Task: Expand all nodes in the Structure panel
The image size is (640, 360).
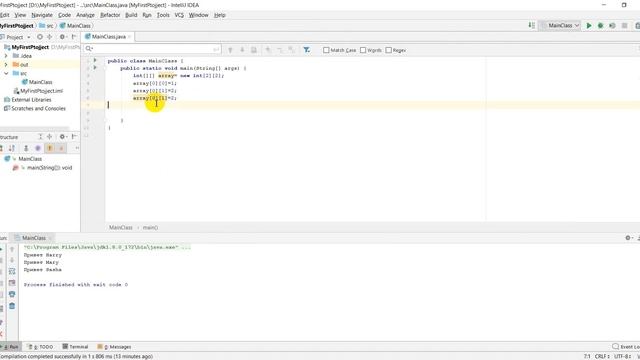Action: point(40,137)
